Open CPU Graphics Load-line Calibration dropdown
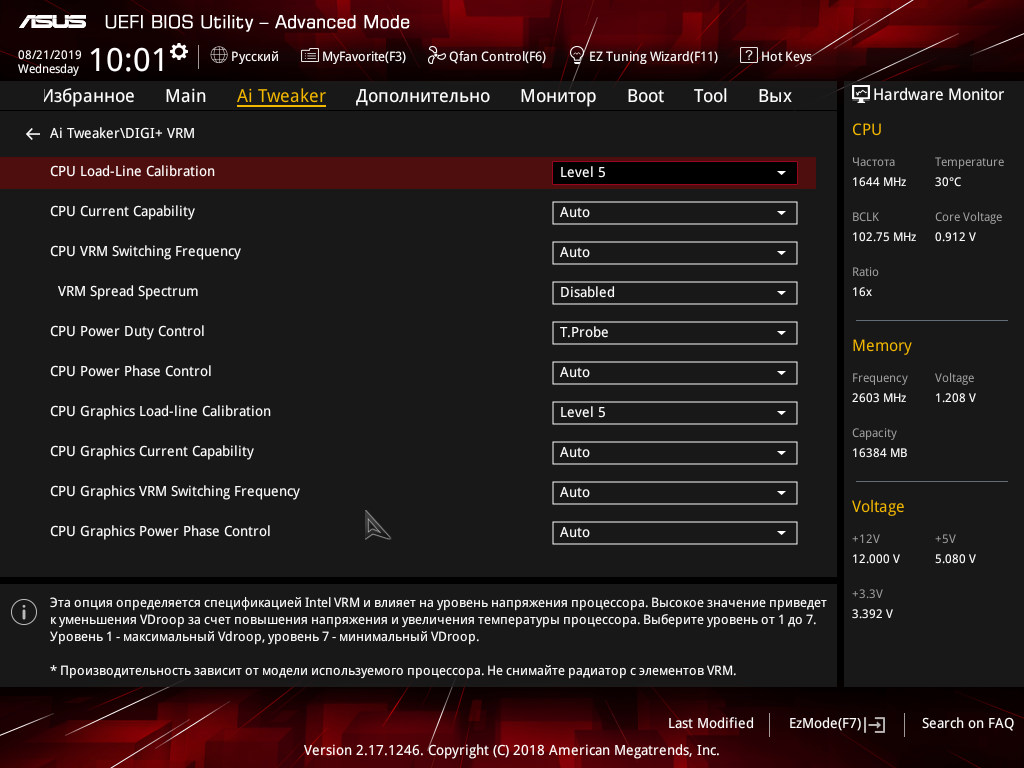The height and width of the screenshot is (768, 1024). 675,413
